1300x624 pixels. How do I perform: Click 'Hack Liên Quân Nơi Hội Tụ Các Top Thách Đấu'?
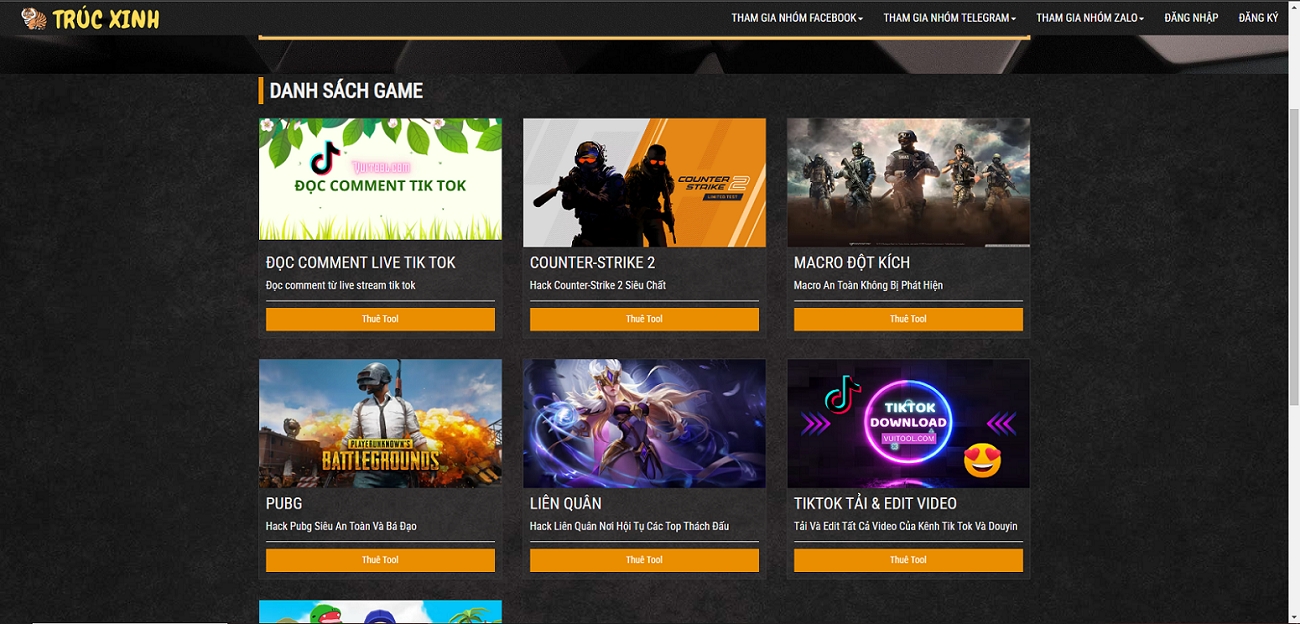point(629,527)
